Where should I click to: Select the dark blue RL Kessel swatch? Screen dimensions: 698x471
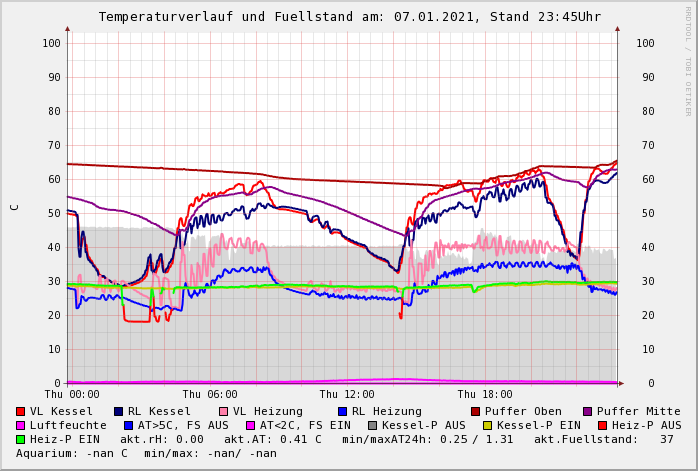[119, 412]
